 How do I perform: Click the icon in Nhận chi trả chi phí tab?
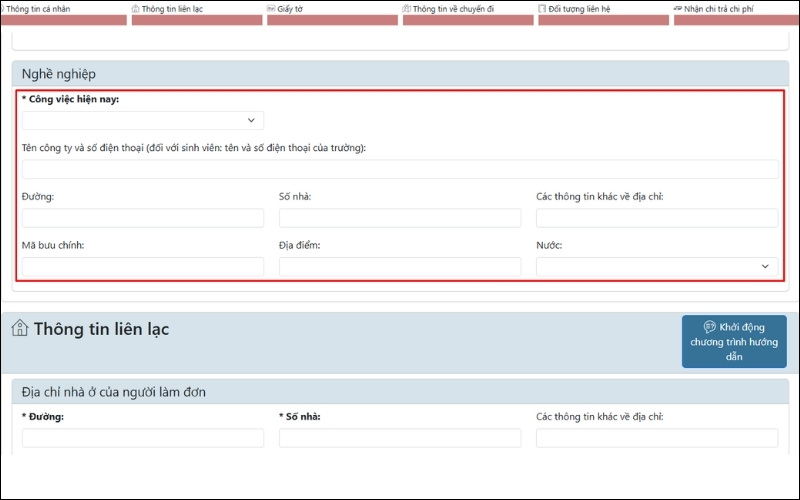click(678, 9)
